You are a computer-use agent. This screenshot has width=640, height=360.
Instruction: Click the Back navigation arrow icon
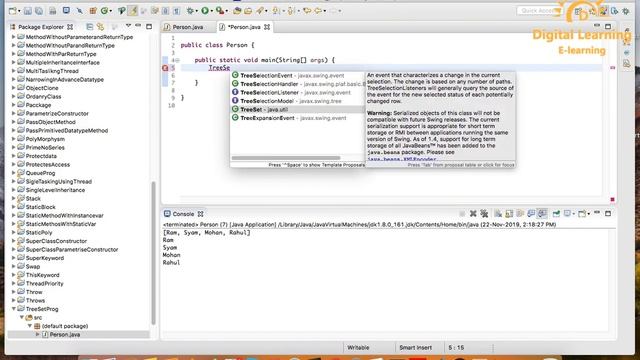[318, 11]
